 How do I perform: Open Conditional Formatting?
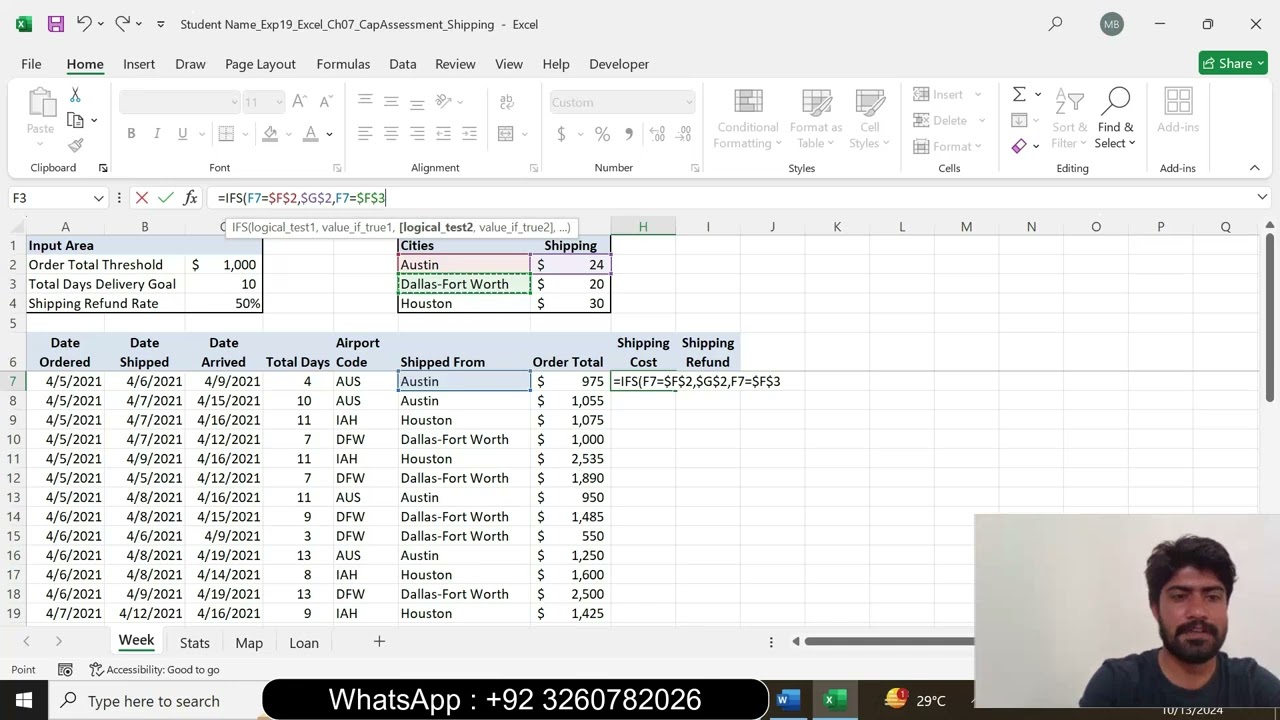pos(747,120)
